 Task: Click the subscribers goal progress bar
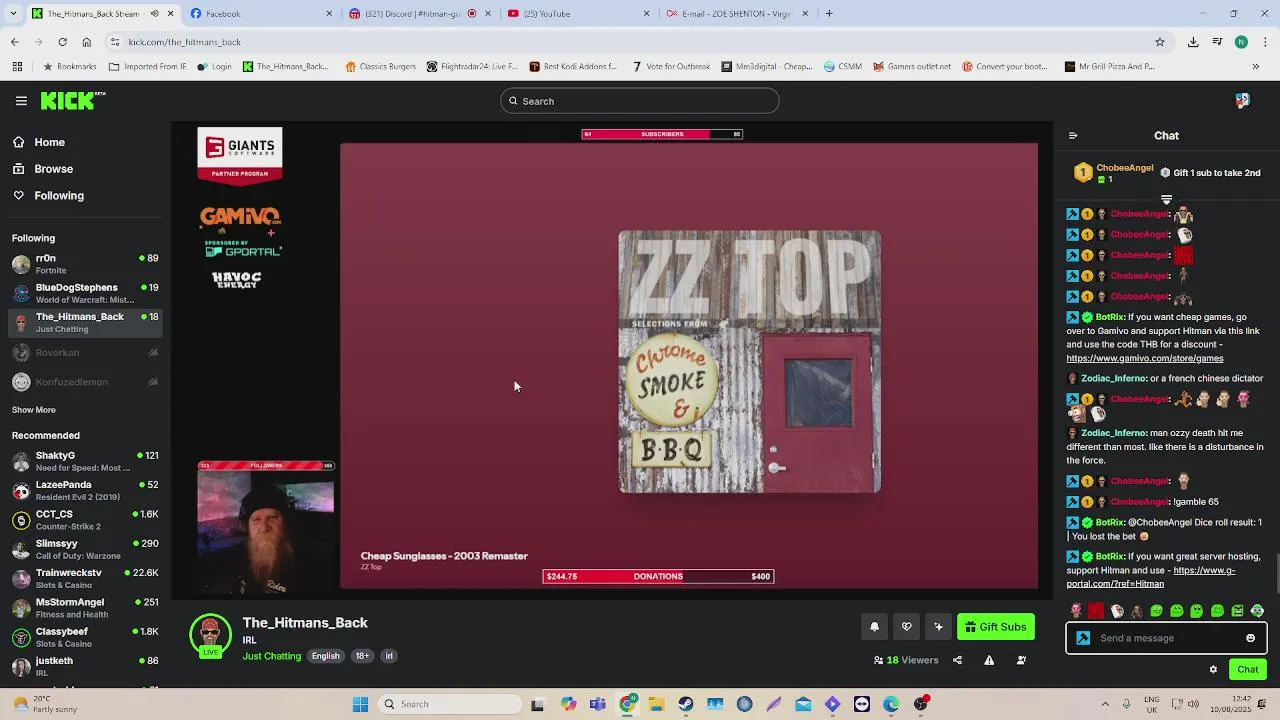point(662,134)
